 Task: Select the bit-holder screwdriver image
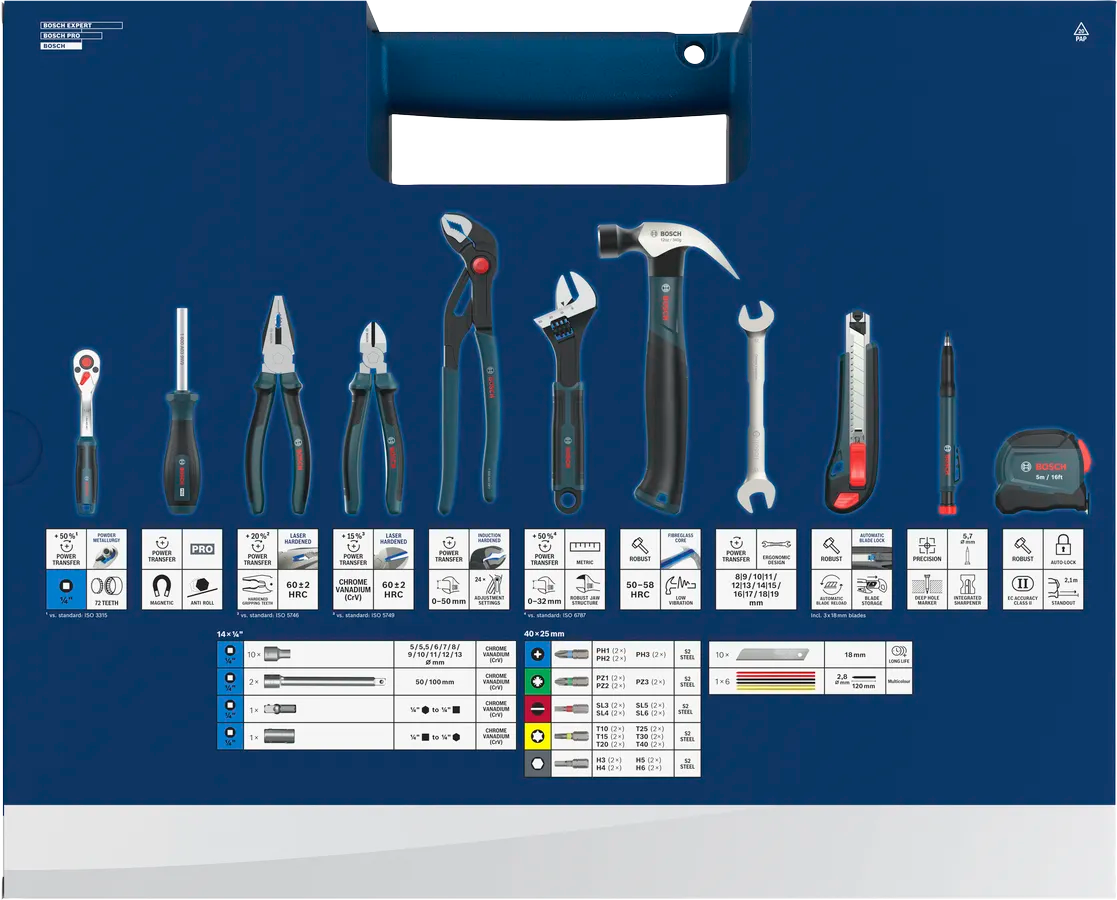click(181, 410)
